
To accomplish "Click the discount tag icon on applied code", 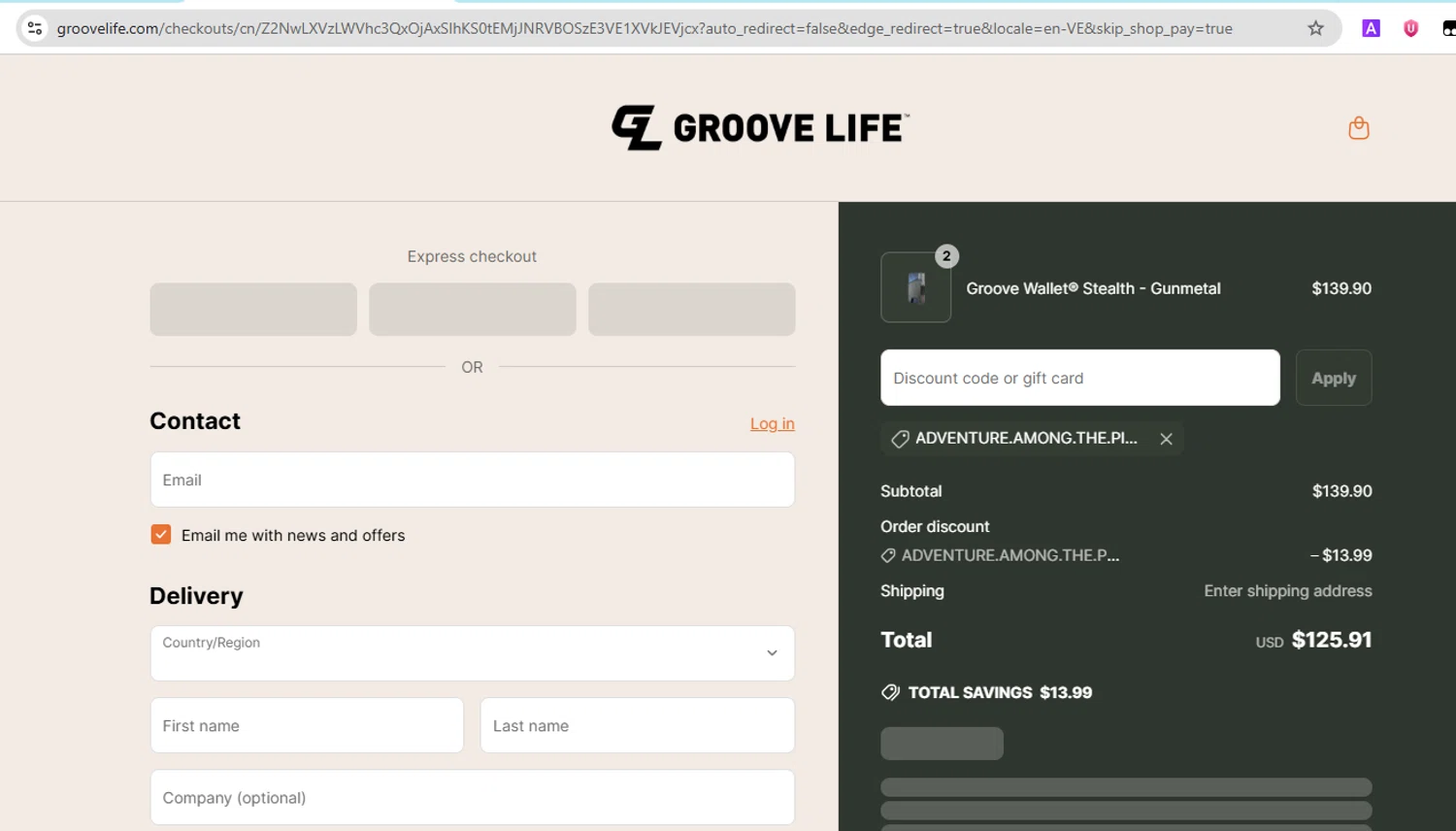I will coord(900,439).
